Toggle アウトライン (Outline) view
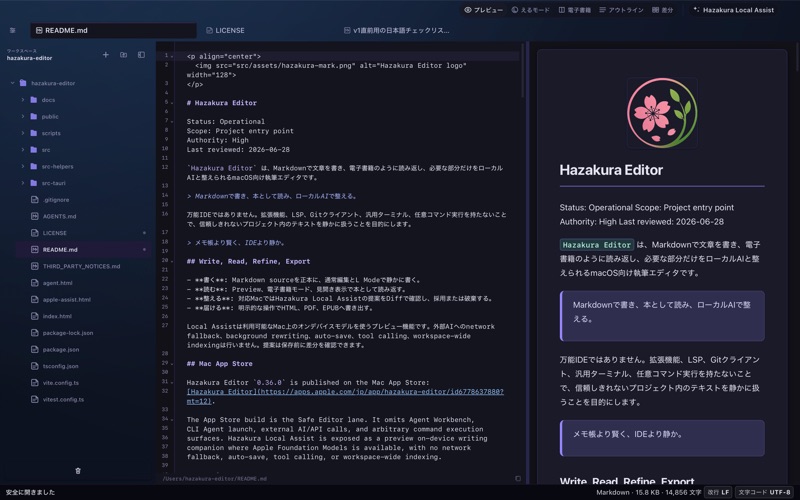 click(x=621, y=10)
